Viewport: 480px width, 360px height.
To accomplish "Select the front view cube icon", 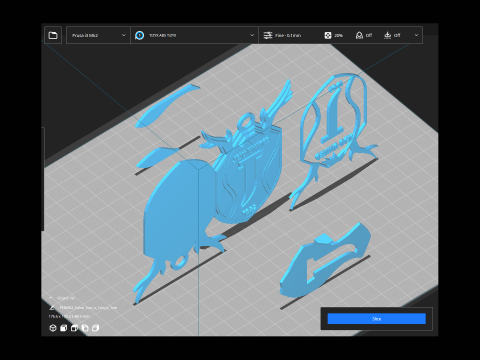I will coord(63,328).
